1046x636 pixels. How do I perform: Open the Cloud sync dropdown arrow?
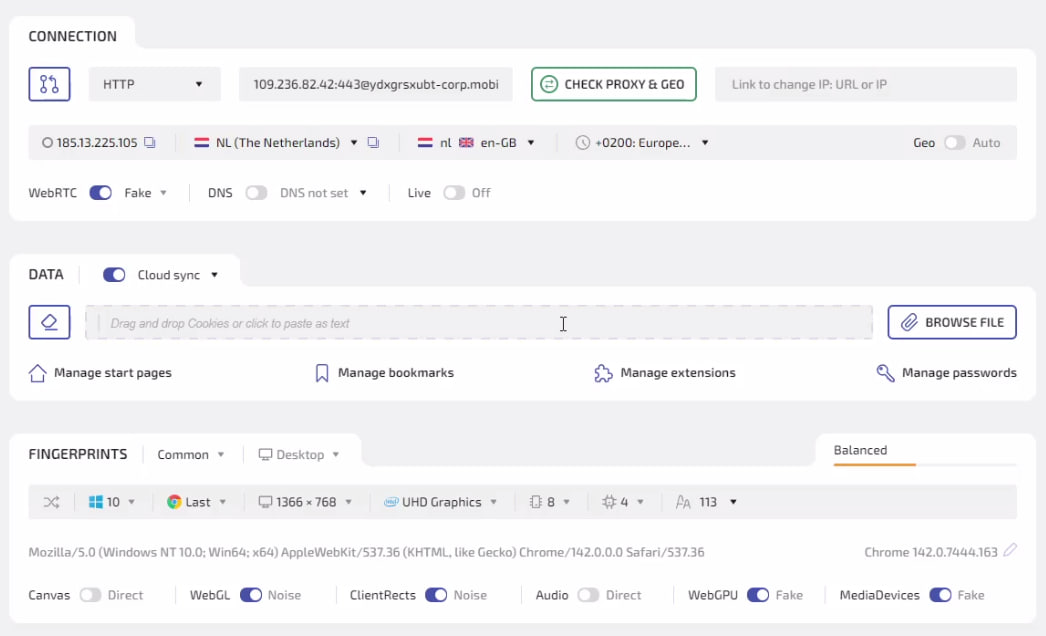(215, 275)
